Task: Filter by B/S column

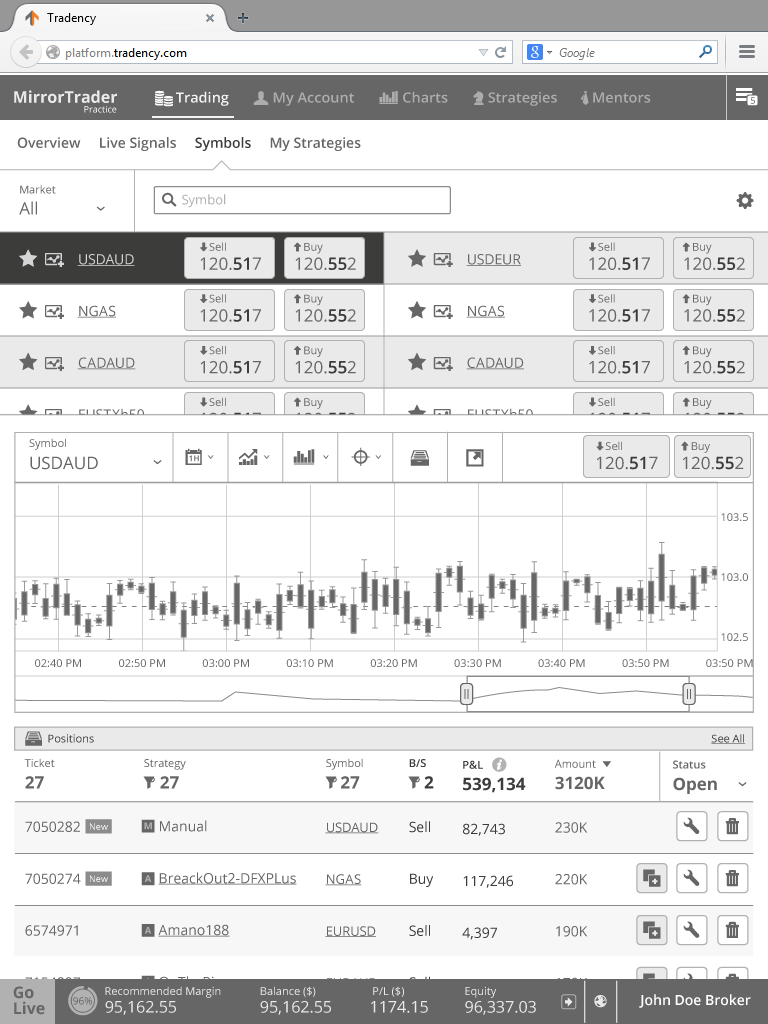Action: (x=413, y=782)
